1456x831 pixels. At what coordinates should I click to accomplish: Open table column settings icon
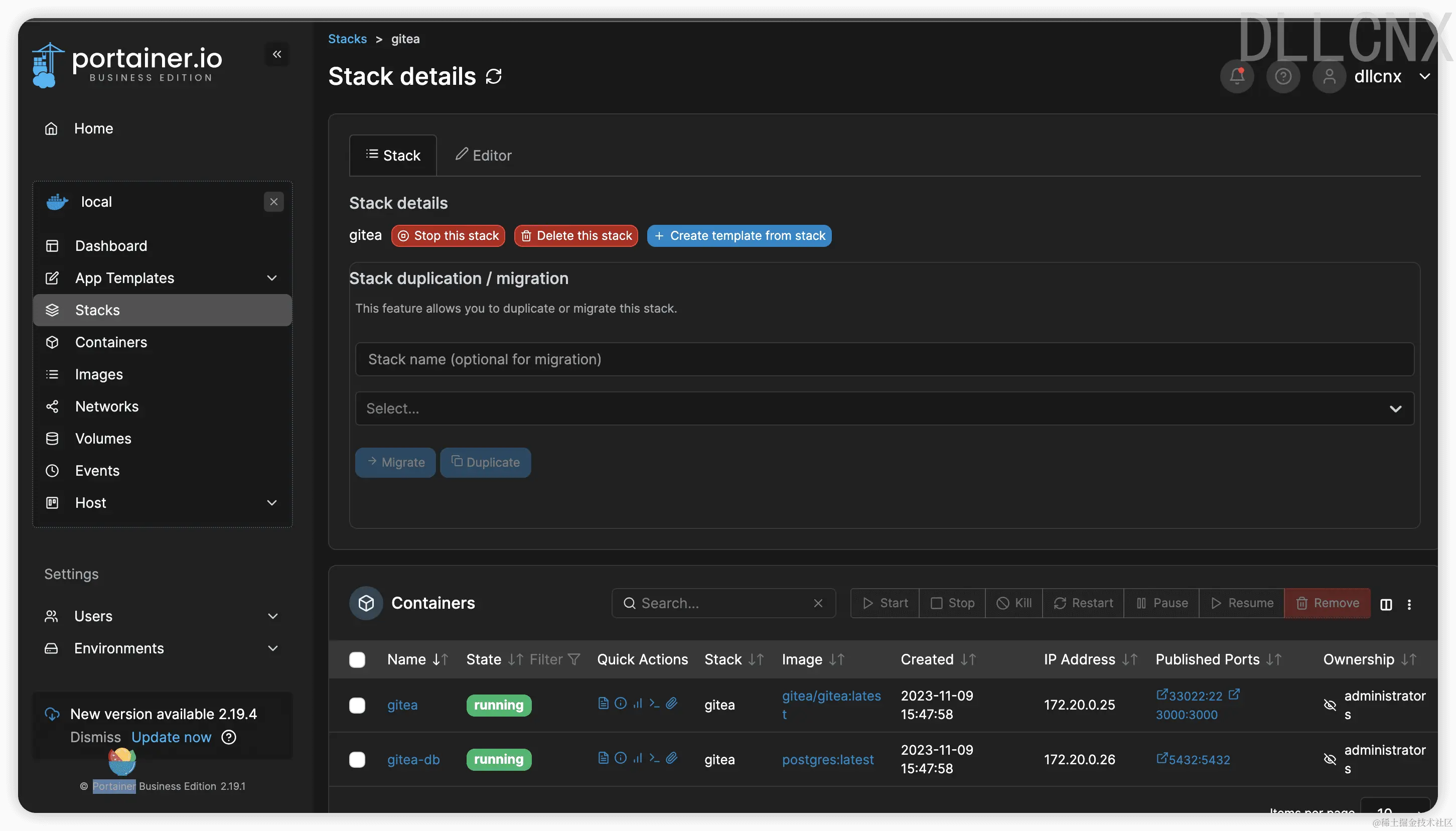click(1386, 604)
